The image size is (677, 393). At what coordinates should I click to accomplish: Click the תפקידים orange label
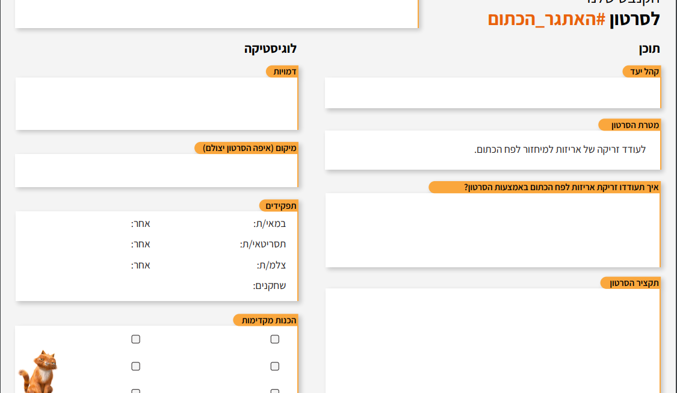(279, 206)
